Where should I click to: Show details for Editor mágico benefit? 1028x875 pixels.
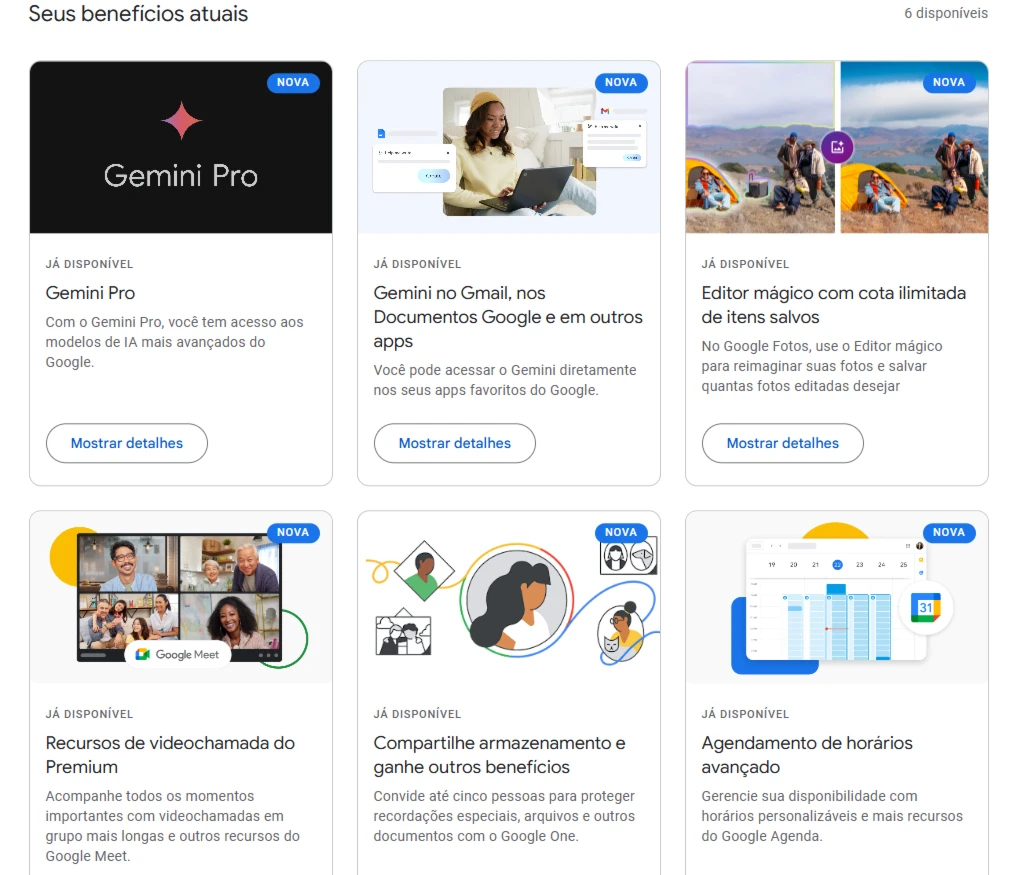click(783, 443)
